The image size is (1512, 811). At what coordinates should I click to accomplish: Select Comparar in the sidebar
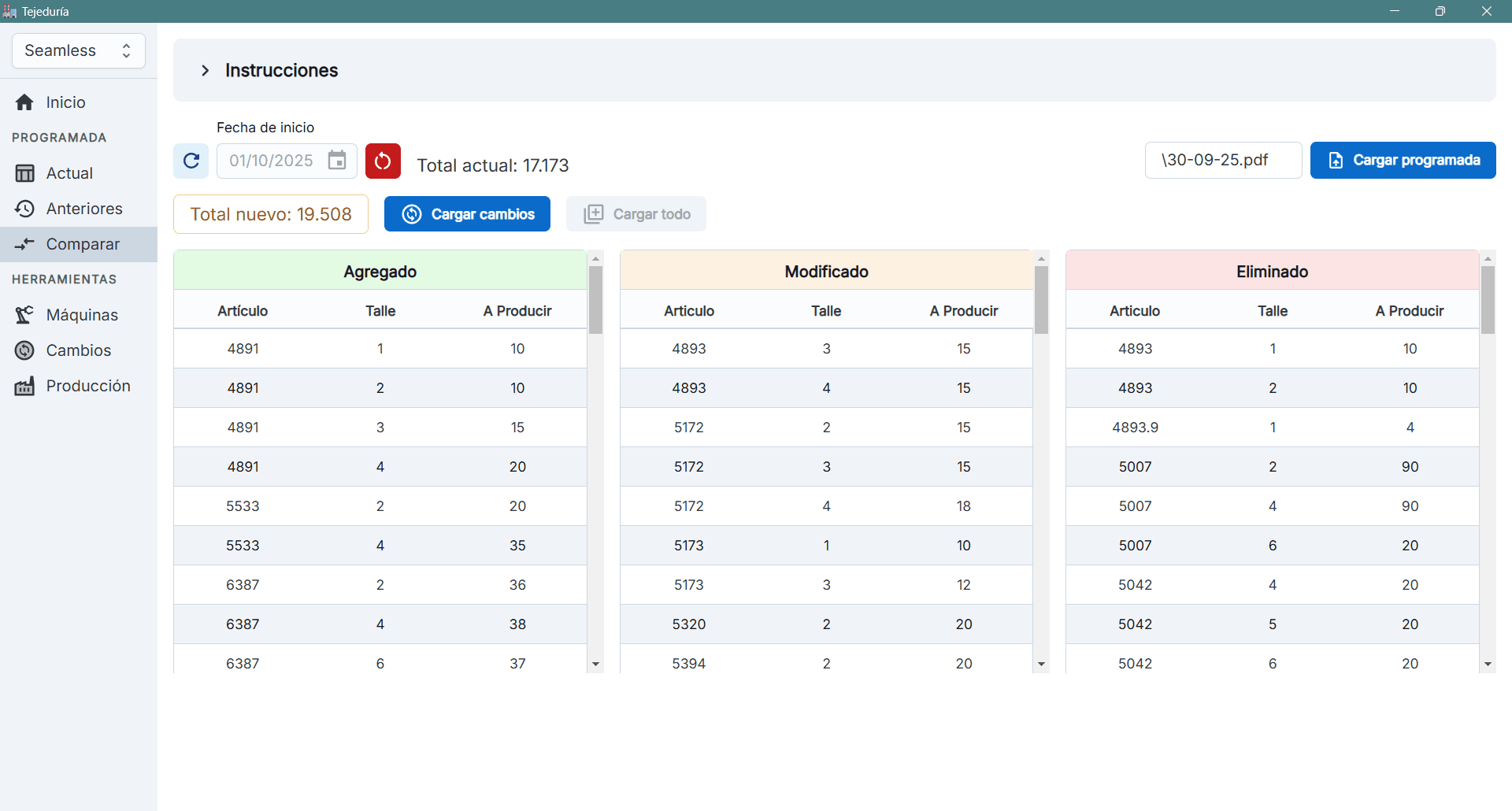[x=83, y=244]
